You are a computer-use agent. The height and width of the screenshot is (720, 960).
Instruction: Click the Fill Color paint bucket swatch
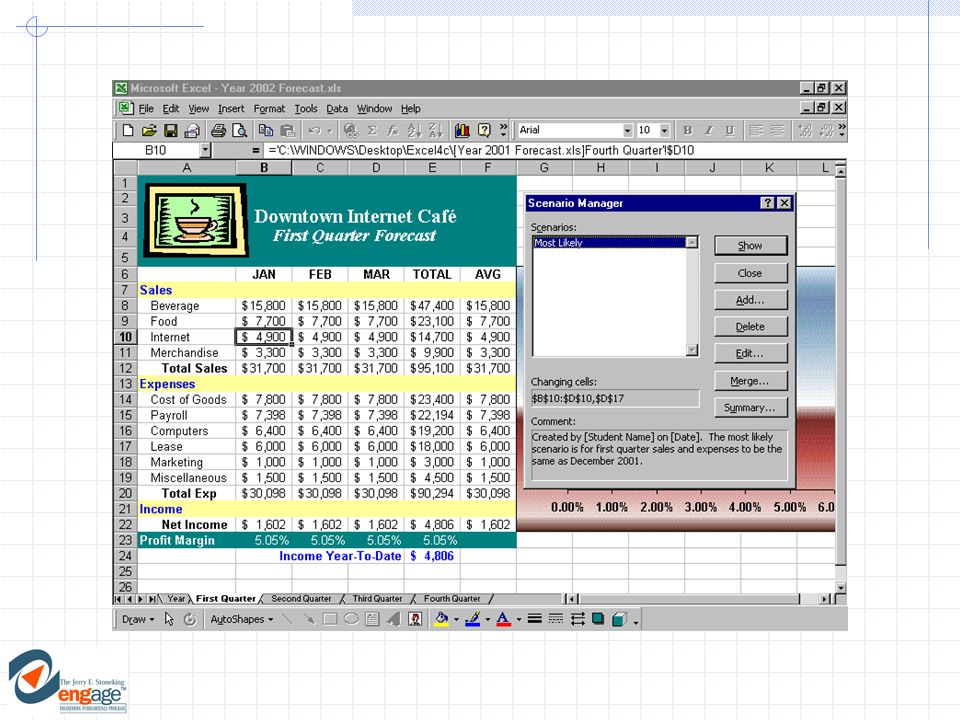441,619
